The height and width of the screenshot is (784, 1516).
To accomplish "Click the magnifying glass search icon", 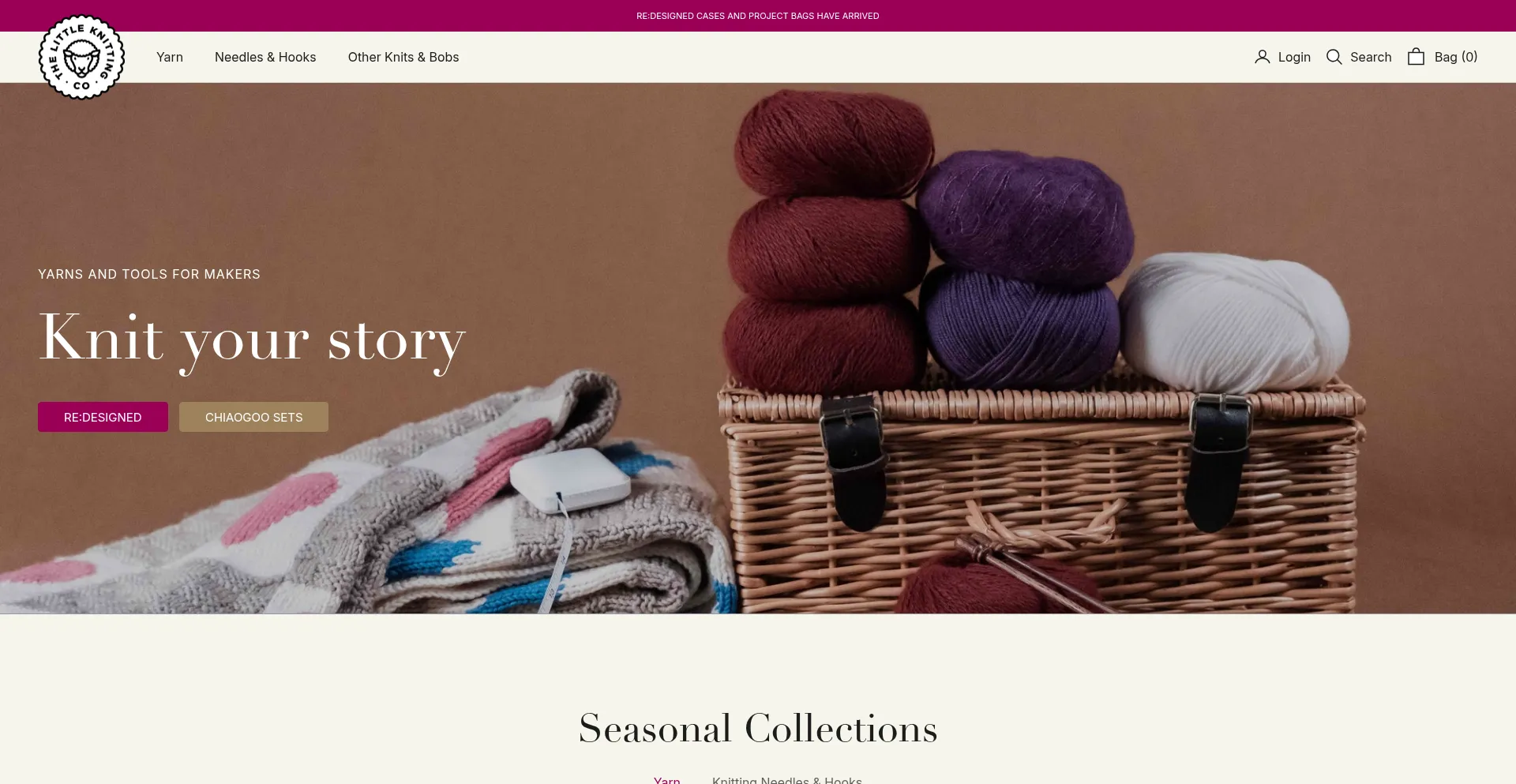I will coord(1334,57).
